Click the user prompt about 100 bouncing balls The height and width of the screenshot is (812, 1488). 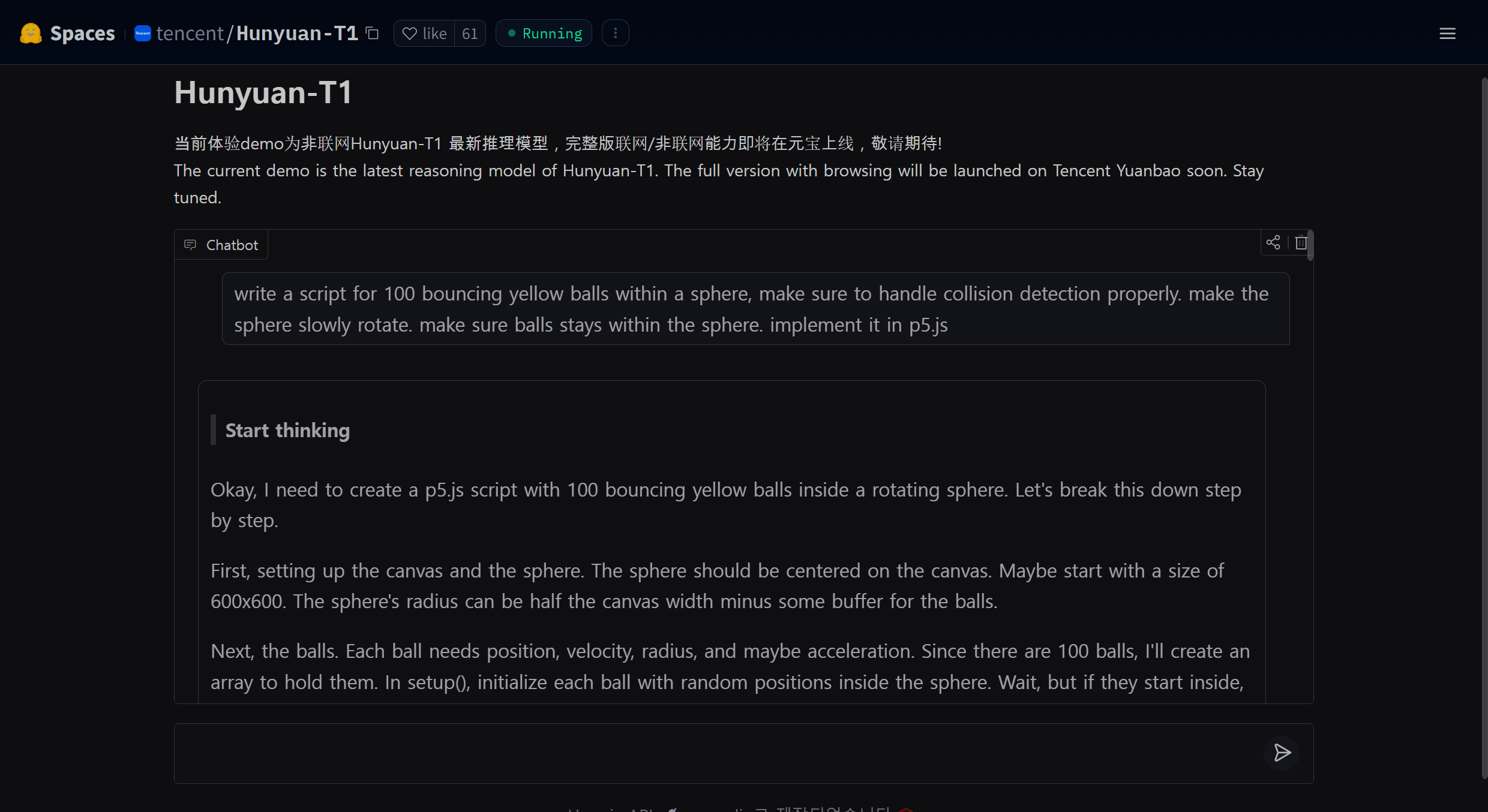755,309
